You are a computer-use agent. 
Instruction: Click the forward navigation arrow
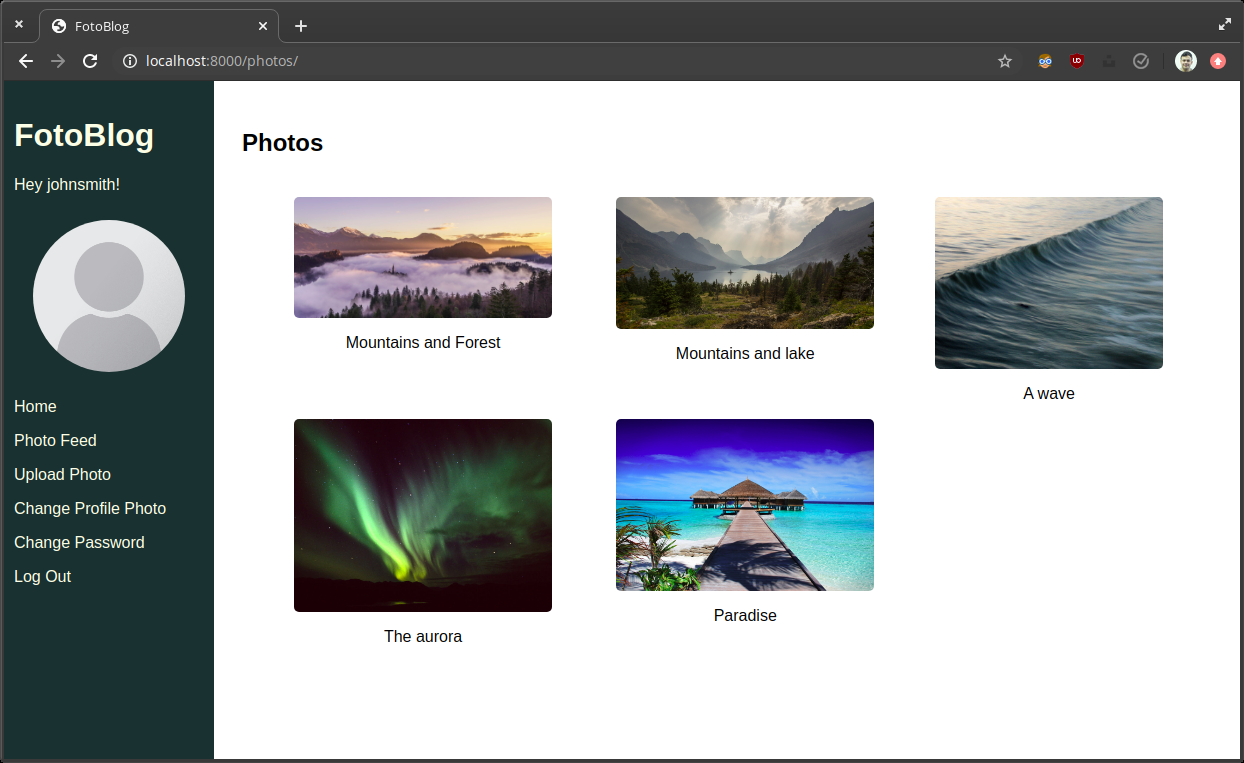coord(57,61)
